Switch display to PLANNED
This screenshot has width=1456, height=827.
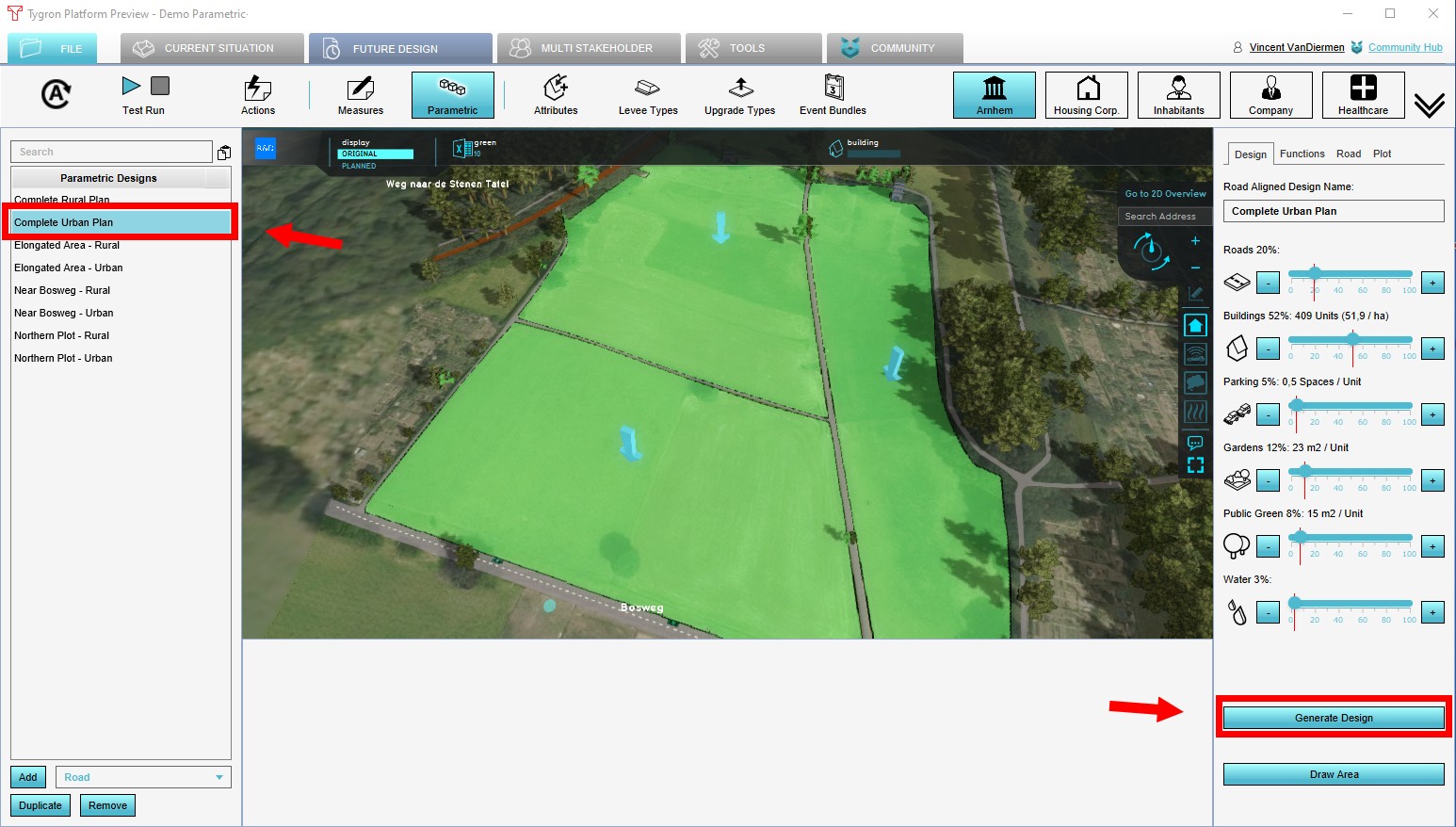359,166
